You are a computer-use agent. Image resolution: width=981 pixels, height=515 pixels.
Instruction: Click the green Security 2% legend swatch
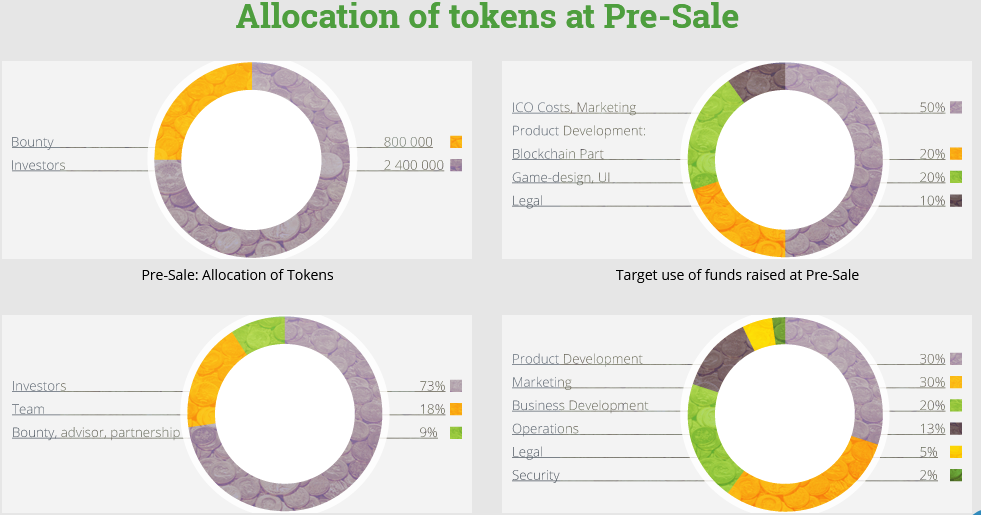[x=956, y=475]
